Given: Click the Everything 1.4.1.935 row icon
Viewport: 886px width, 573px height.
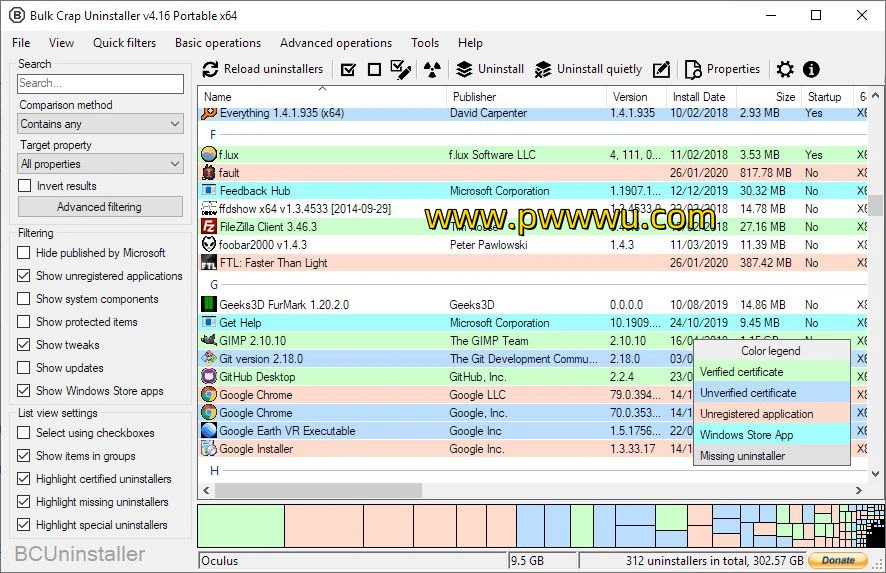Looking at the screenshot, I should pos(209,113).
